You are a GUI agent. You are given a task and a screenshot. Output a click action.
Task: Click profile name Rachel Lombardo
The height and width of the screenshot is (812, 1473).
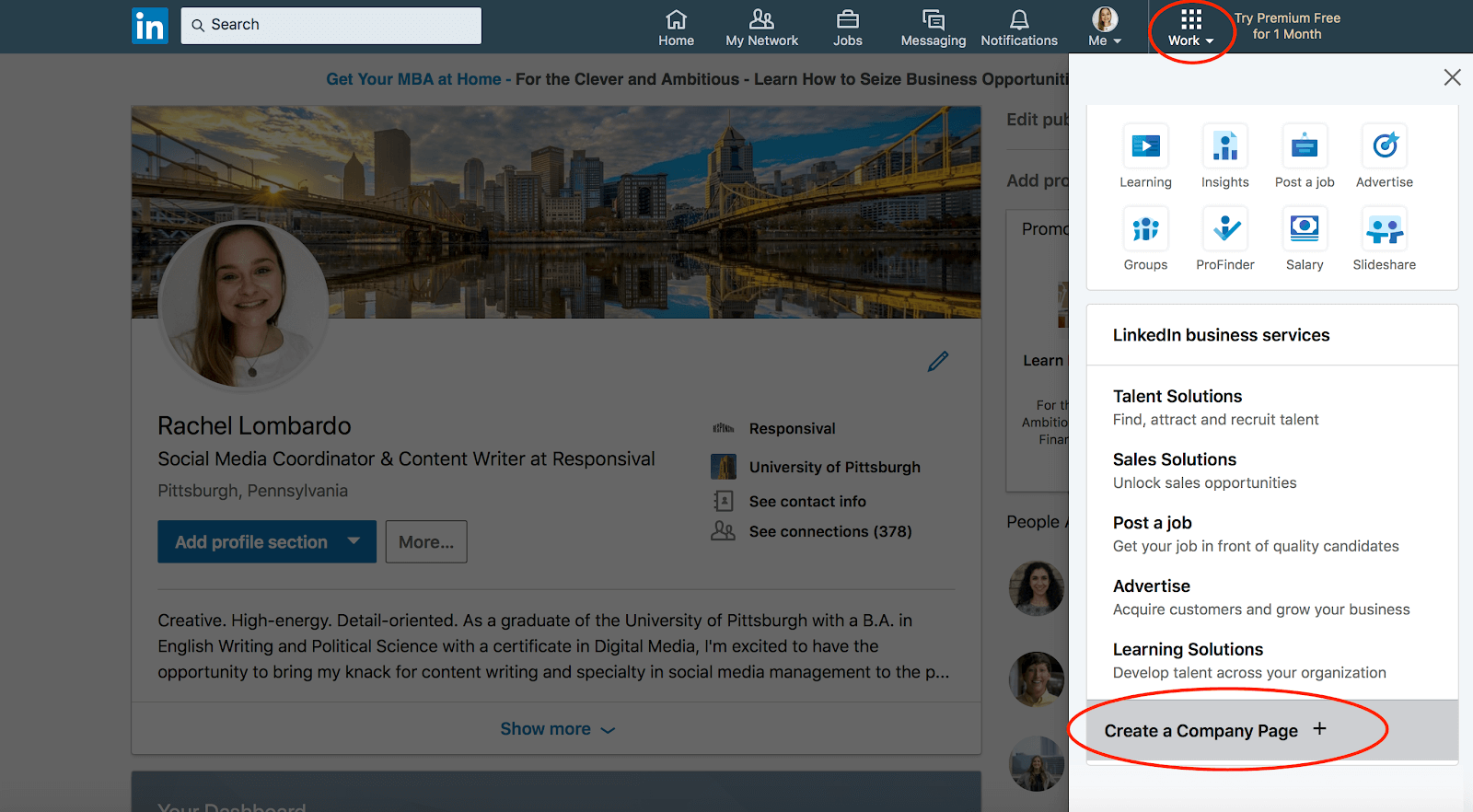(x=254, y=425)
